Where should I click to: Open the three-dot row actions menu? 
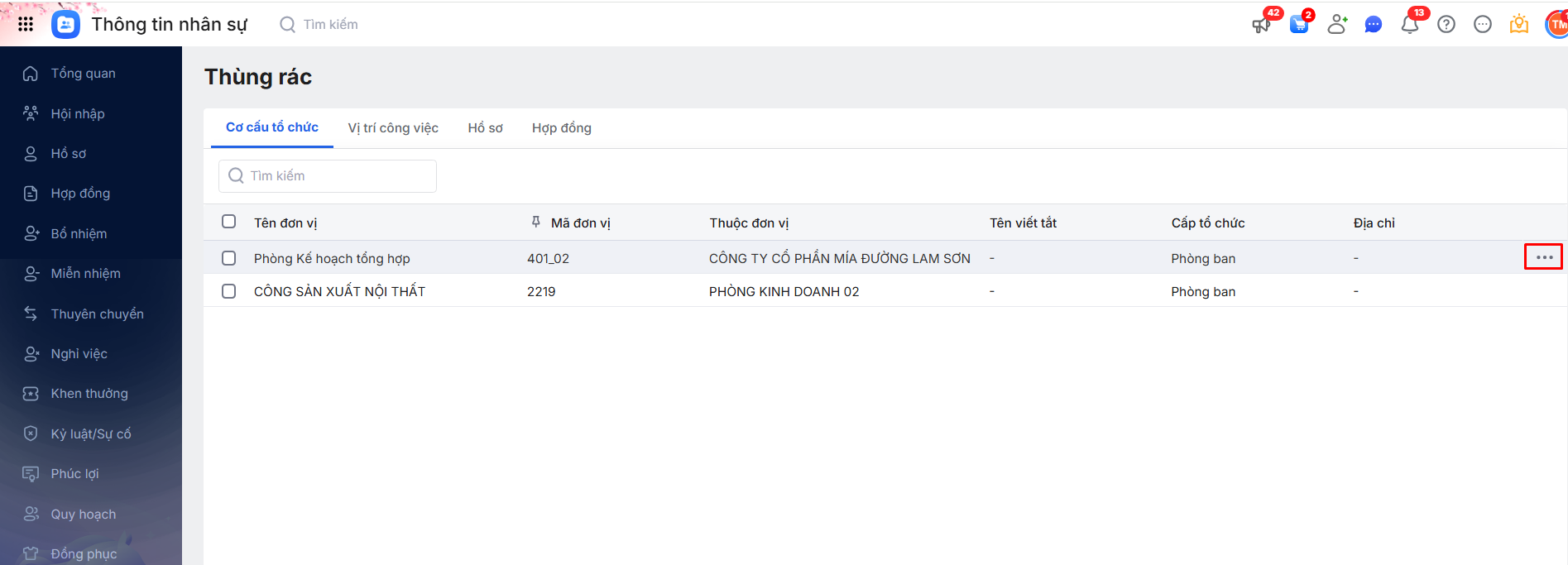[x=1544, y=257]
